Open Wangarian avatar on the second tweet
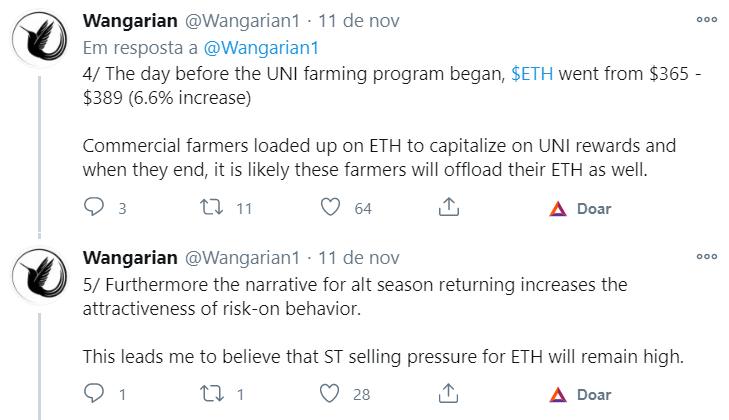 click(x=40, y=275)
